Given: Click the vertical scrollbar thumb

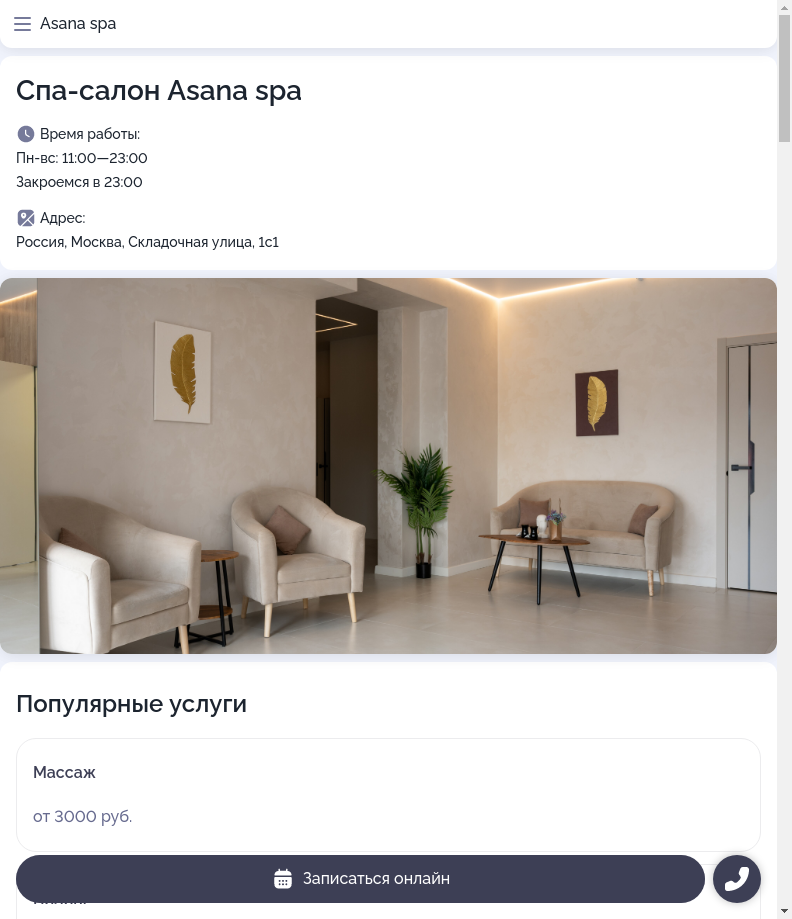Looking at the screenshot, I should click(784, 78).
